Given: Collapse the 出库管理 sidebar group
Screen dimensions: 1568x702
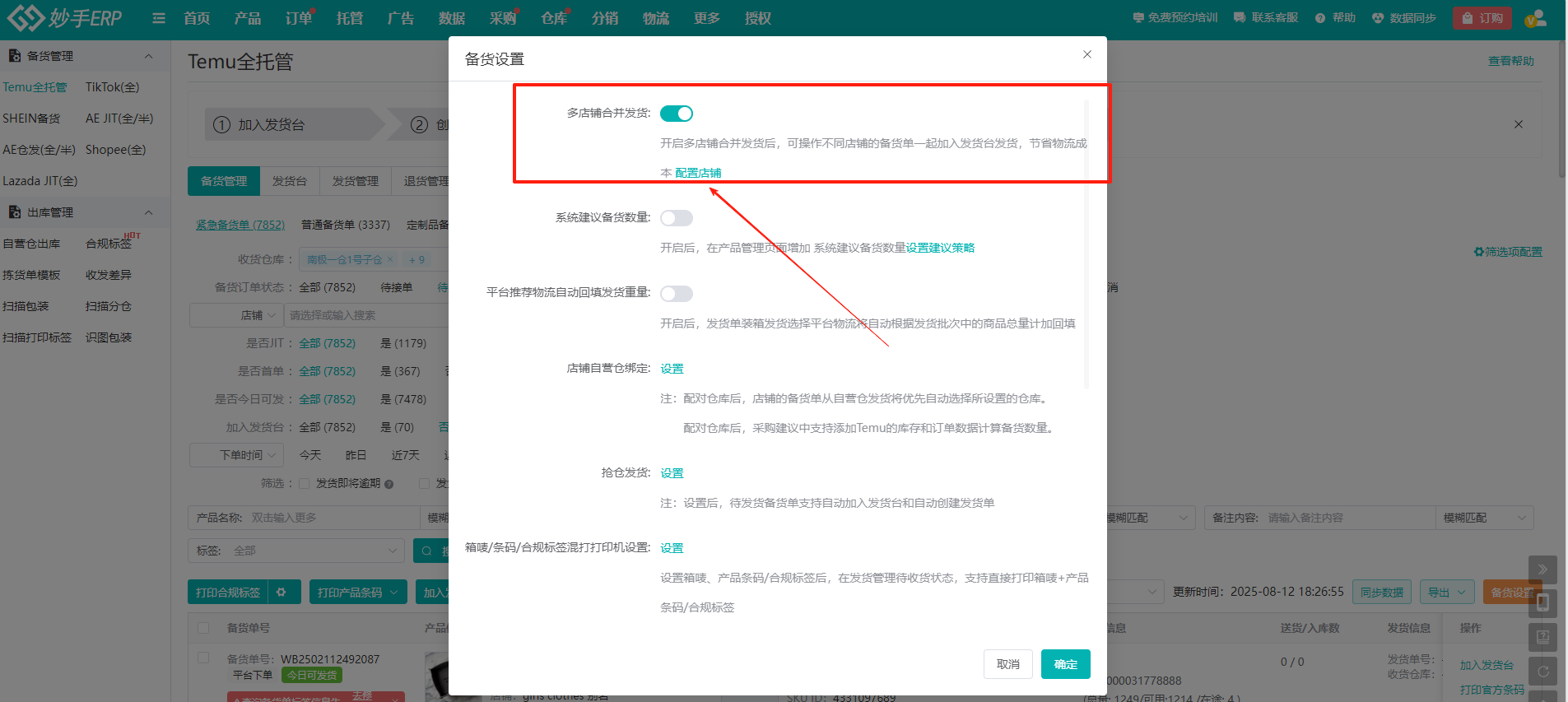Looking at the screenshot, I should point(149,212).
